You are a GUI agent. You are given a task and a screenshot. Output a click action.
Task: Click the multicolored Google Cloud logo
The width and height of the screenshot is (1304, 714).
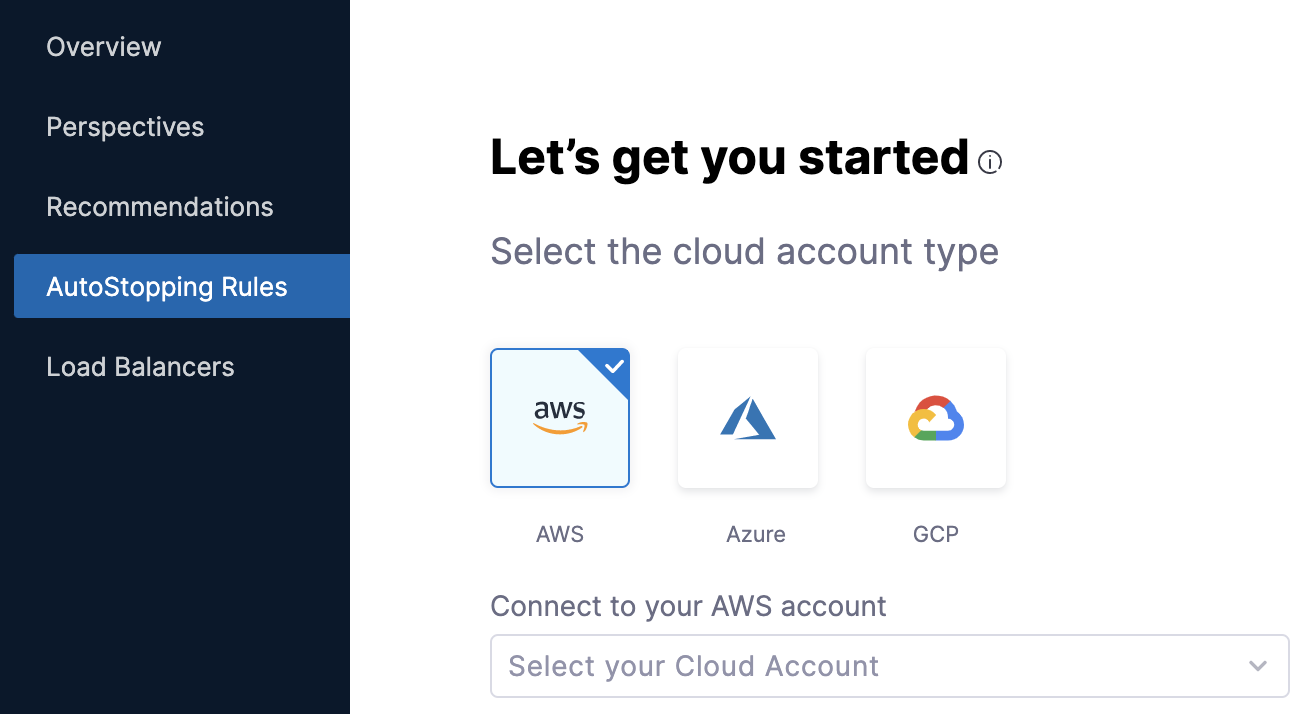point(936,418)
